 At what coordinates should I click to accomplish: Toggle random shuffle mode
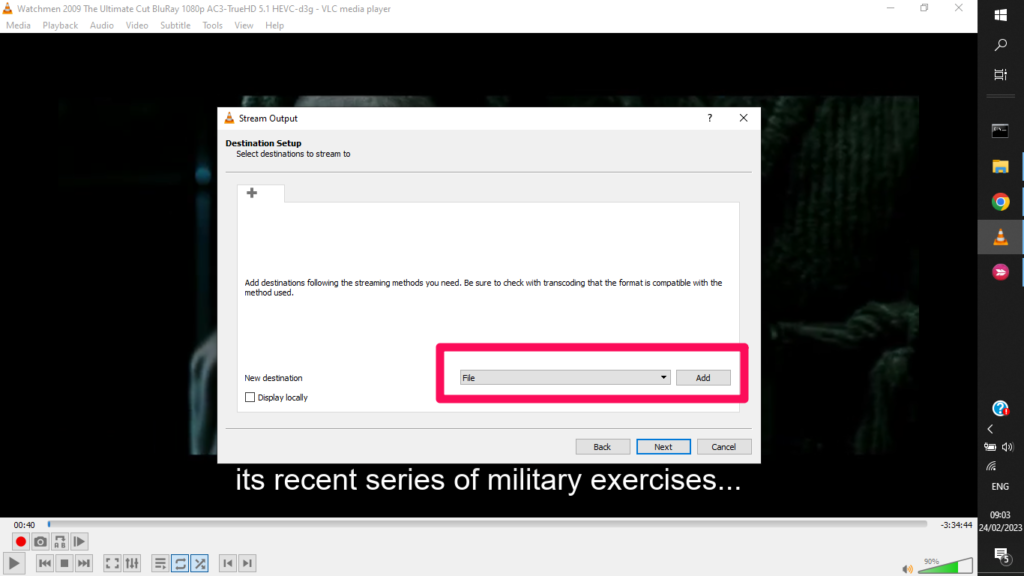(x=200, y=563)
